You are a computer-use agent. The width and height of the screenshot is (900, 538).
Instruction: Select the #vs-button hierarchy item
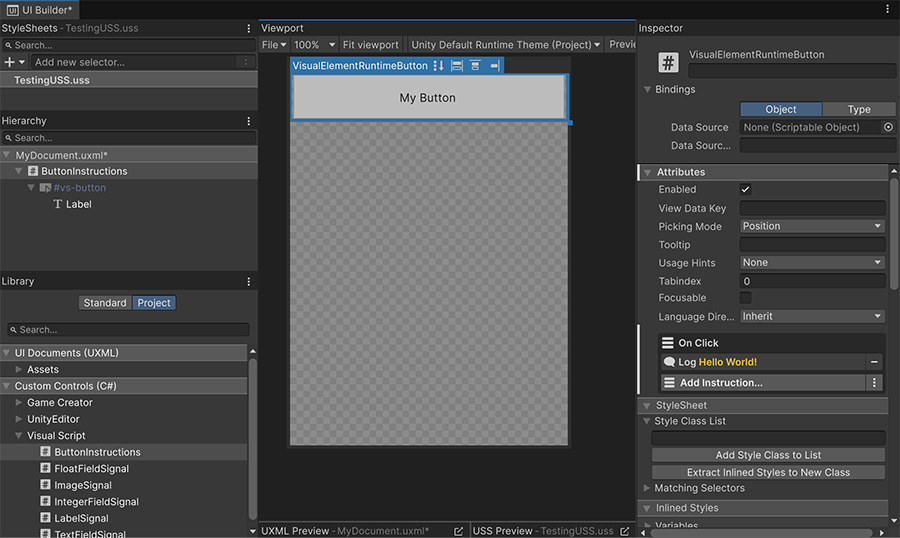pos(79,188)
